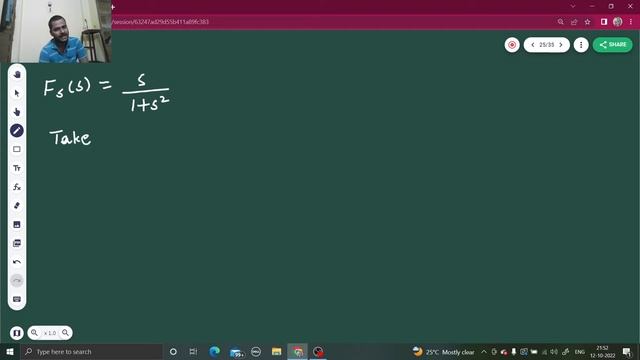Click the green SHARE button
640x360 pixels.
(x=612, y=45)
